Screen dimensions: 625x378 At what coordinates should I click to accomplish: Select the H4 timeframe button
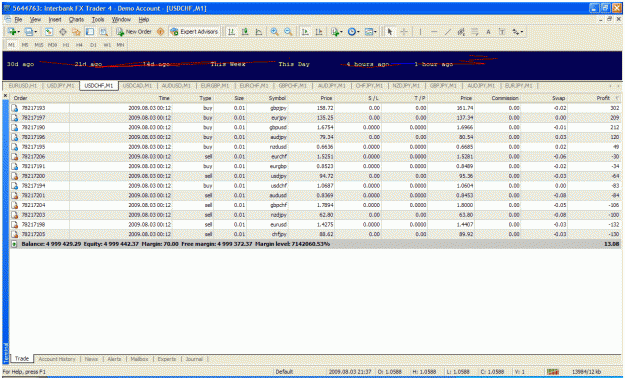pyautogui.click(x=79, y=45)
